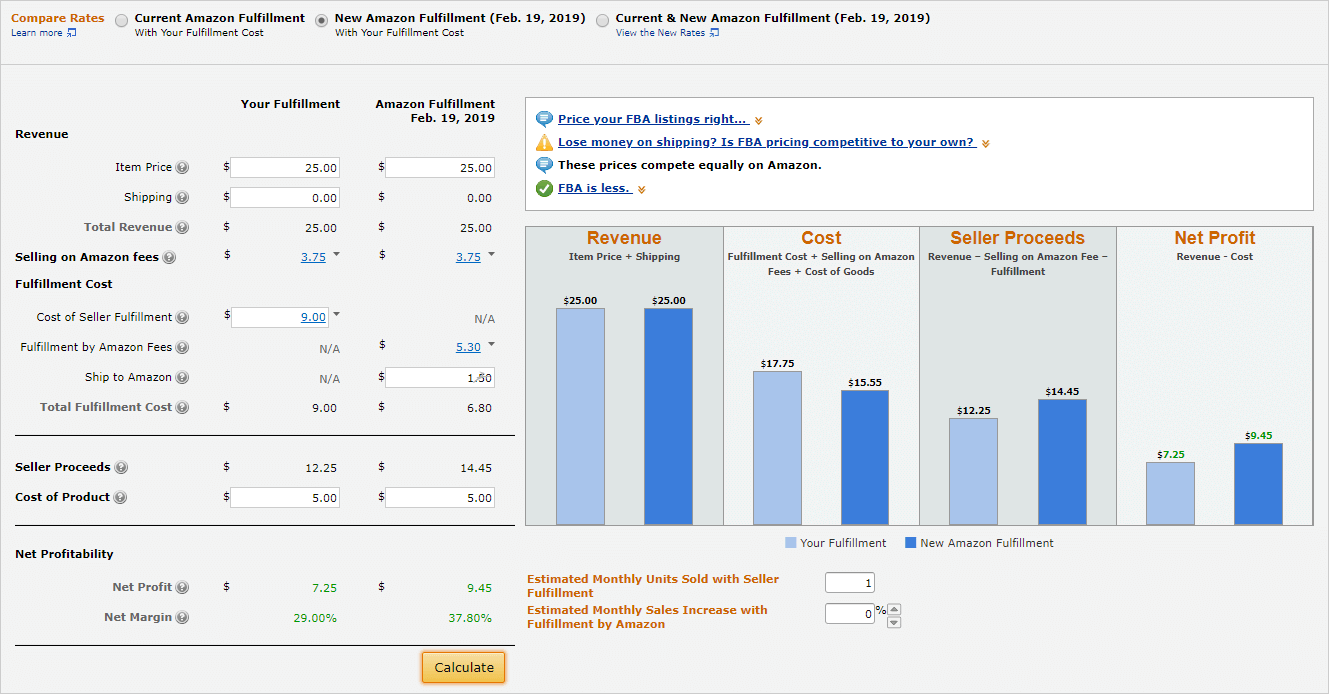This screenshot has width=1329, height=695.
Task: Click speech bubble icon by Price your FBA listings
Action: point(544,119)
